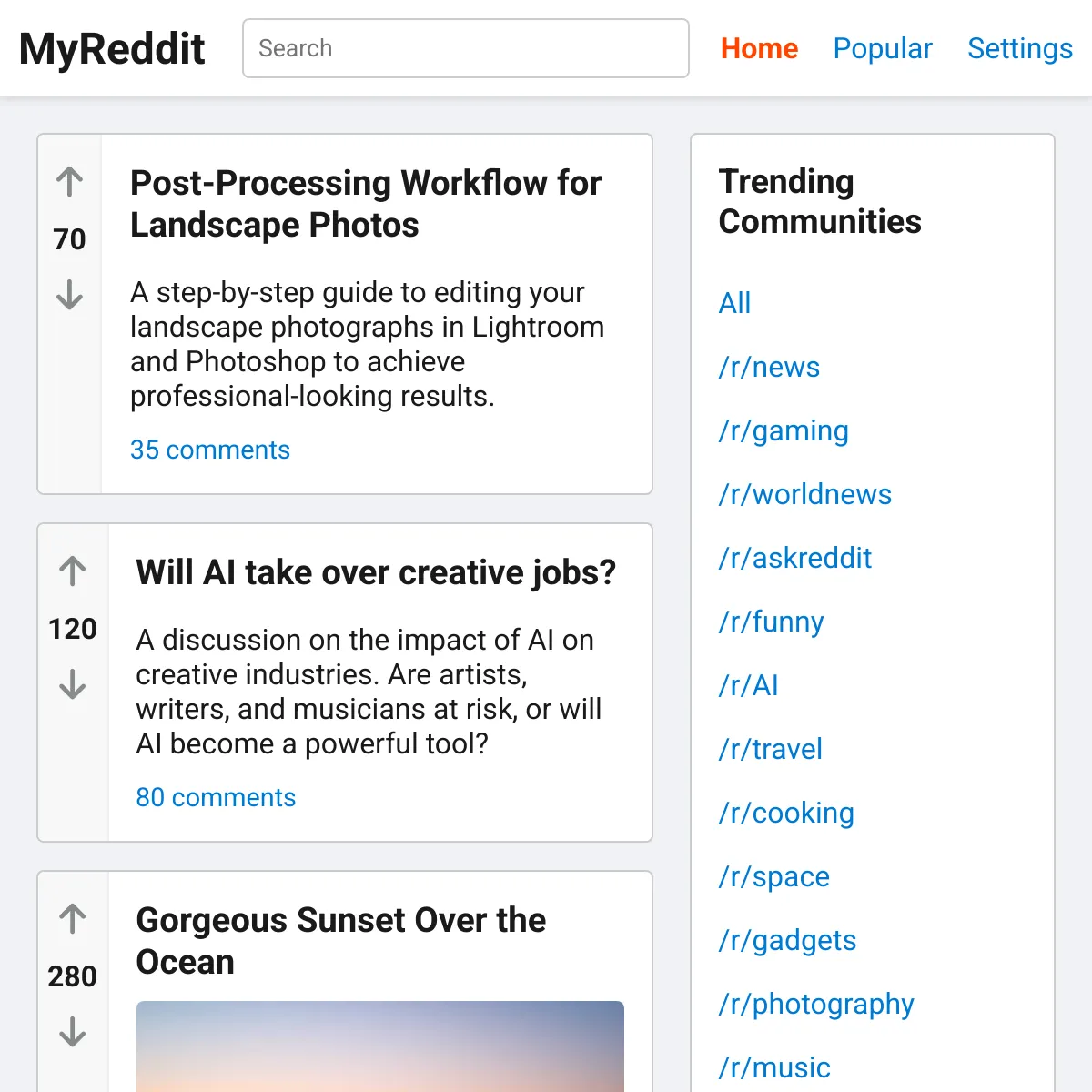The height and width of the screenshot is (1092, 1092).
Task: Upvote the Landscape Photos post
Action: 68,181
